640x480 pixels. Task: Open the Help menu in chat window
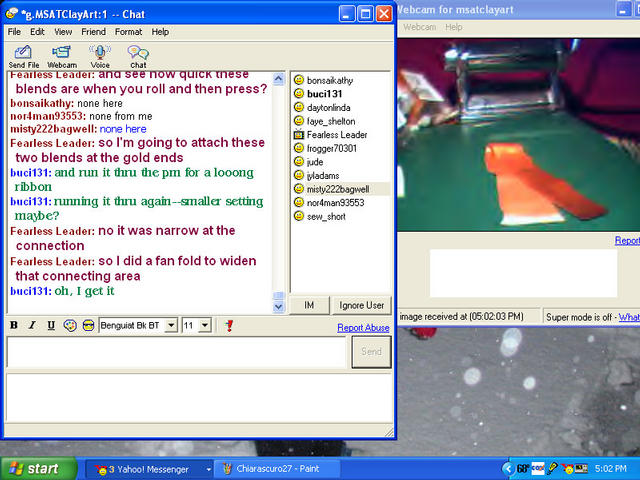coord(160,32)
